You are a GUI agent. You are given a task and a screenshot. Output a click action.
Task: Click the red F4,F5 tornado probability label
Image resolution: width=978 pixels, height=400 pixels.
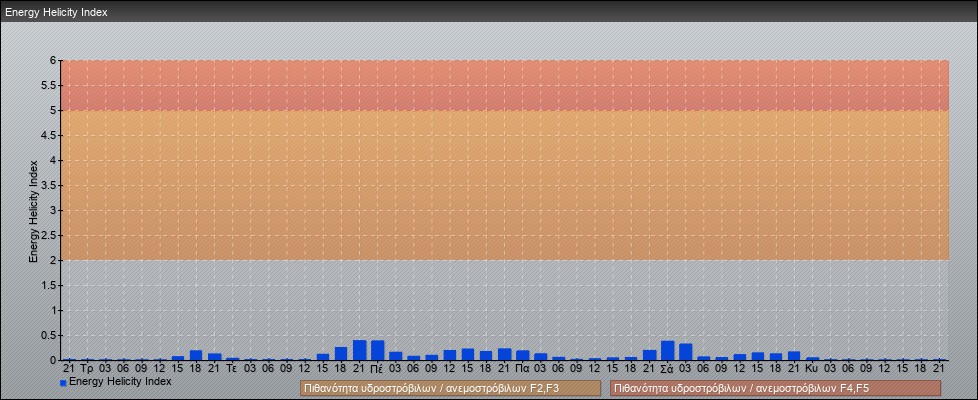(775, 388)
